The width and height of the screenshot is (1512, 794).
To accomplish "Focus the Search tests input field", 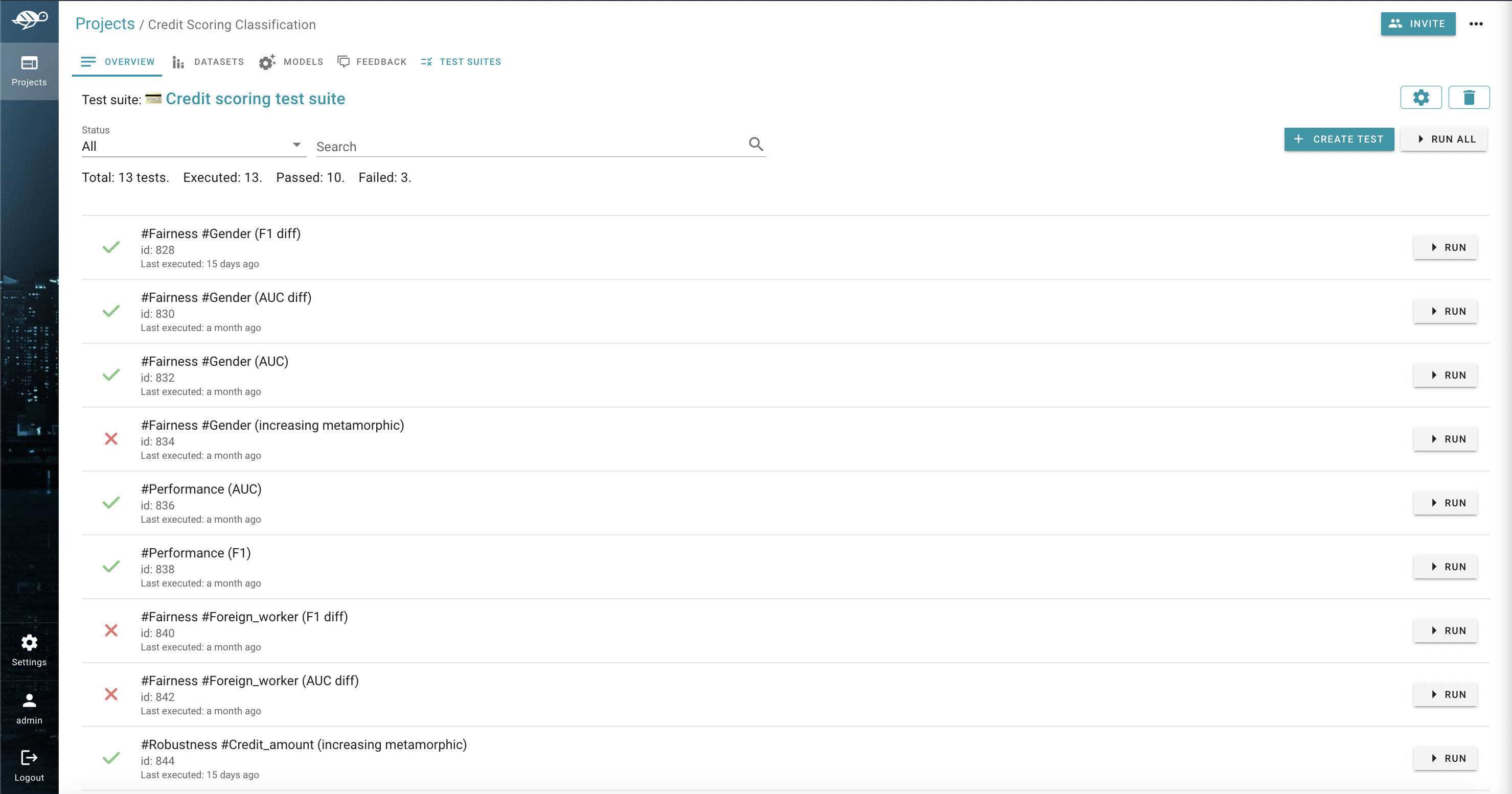I will coord(528,147).
